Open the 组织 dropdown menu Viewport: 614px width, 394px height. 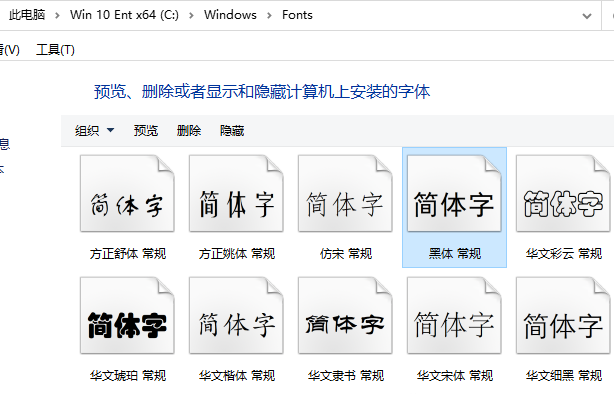click(x=94, y=130)
